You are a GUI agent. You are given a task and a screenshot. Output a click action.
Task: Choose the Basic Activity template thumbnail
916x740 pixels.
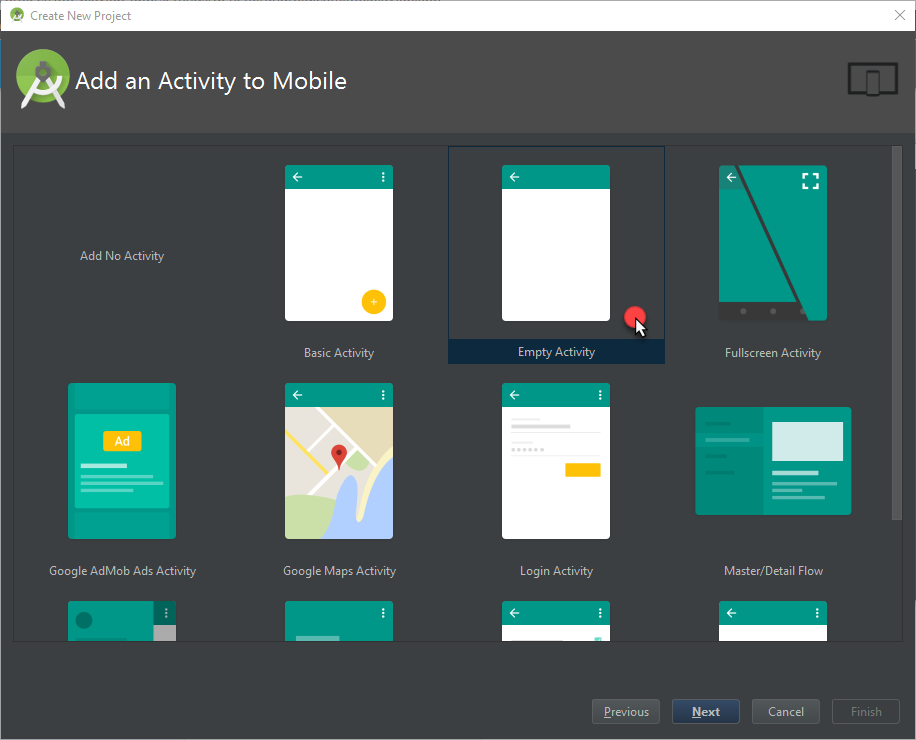pos(339,243)
